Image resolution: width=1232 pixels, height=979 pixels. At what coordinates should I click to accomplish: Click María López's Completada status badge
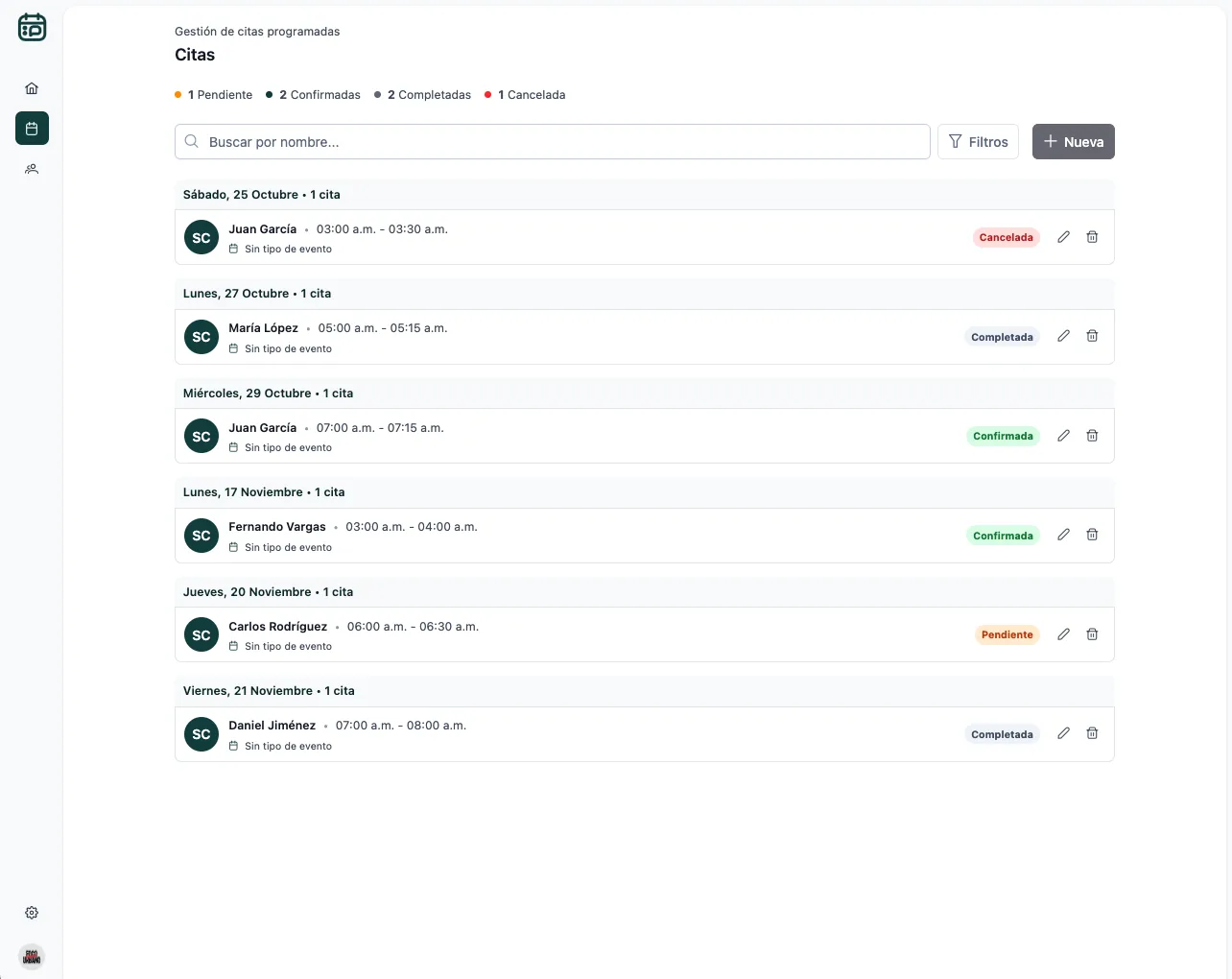(1002, 337)
